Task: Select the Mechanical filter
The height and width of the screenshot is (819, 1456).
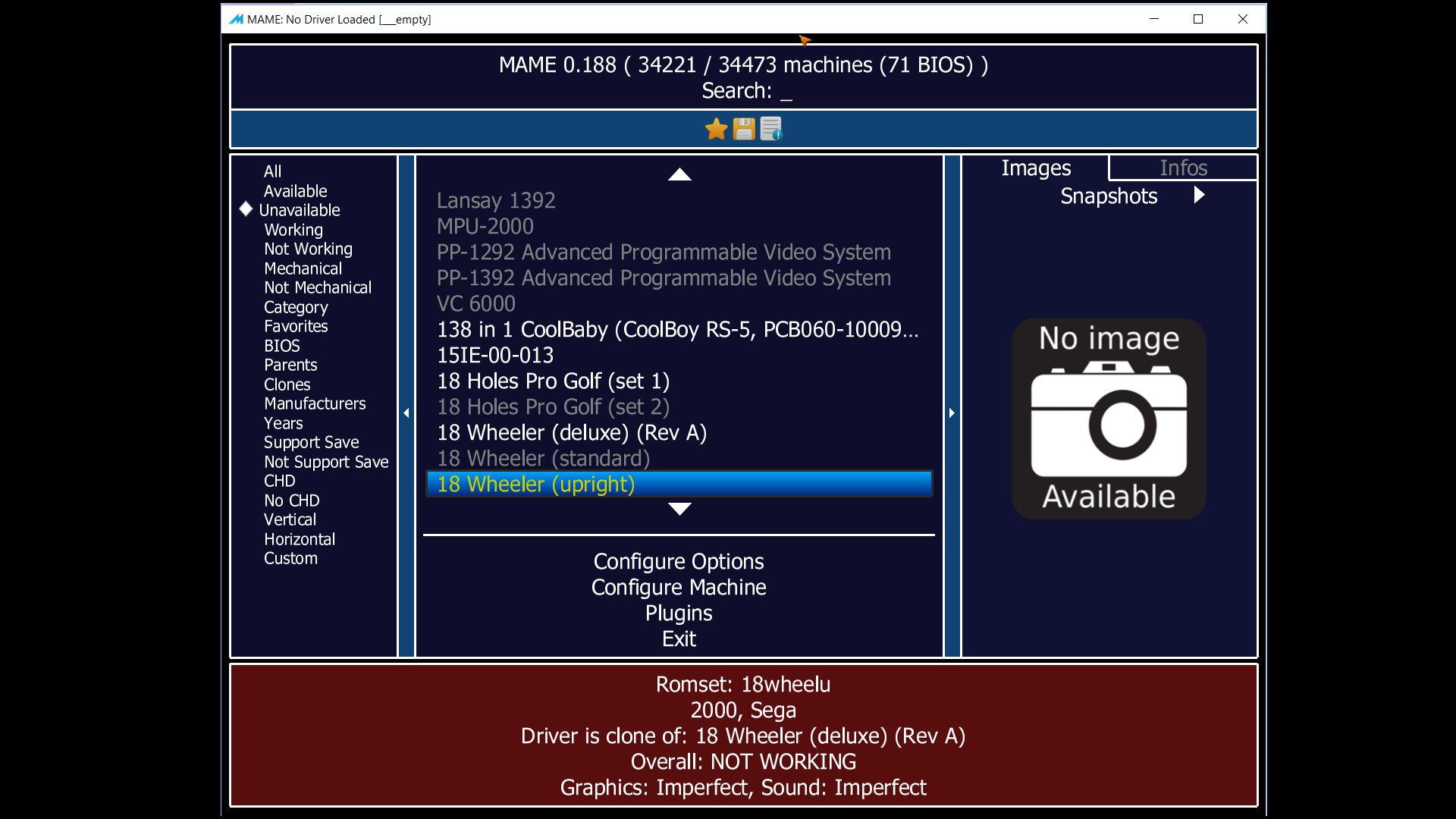Action: (303, 268)
